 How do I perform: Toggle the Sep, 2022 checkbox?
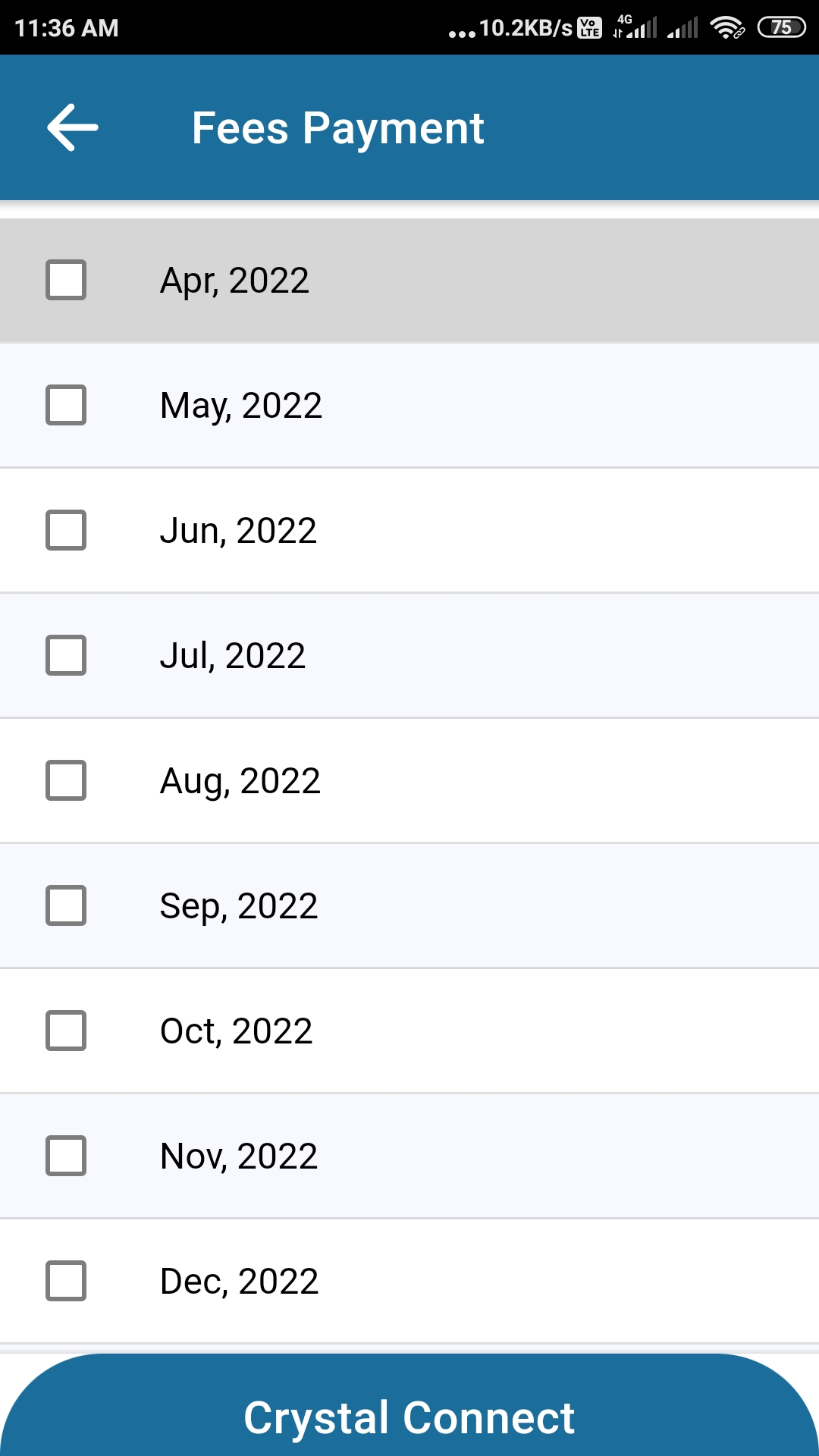66,905
